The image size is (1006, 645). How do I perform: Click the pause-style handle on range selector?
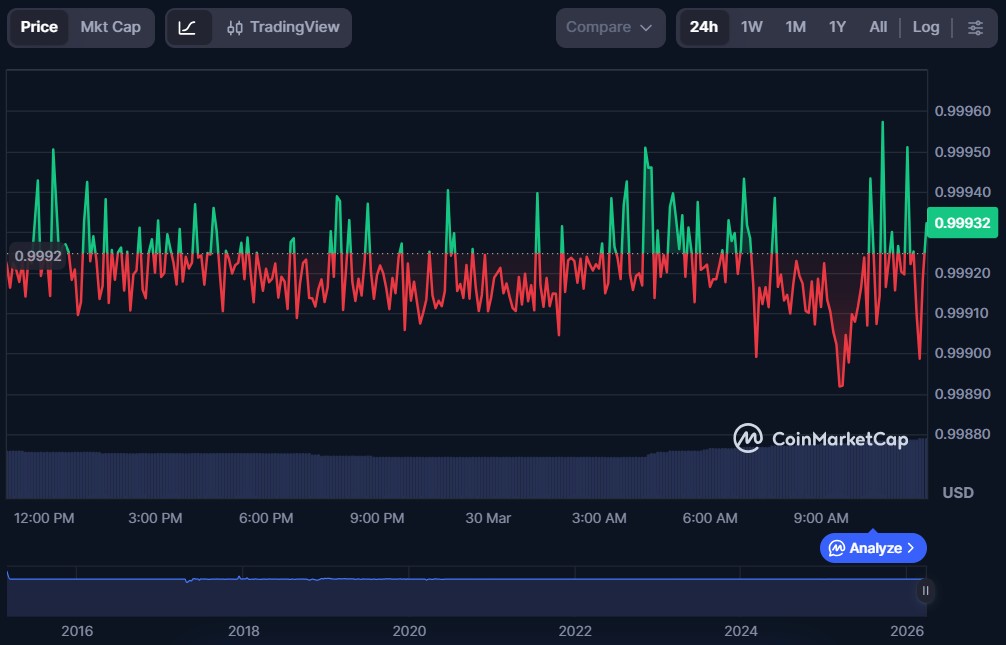[925, 591]
